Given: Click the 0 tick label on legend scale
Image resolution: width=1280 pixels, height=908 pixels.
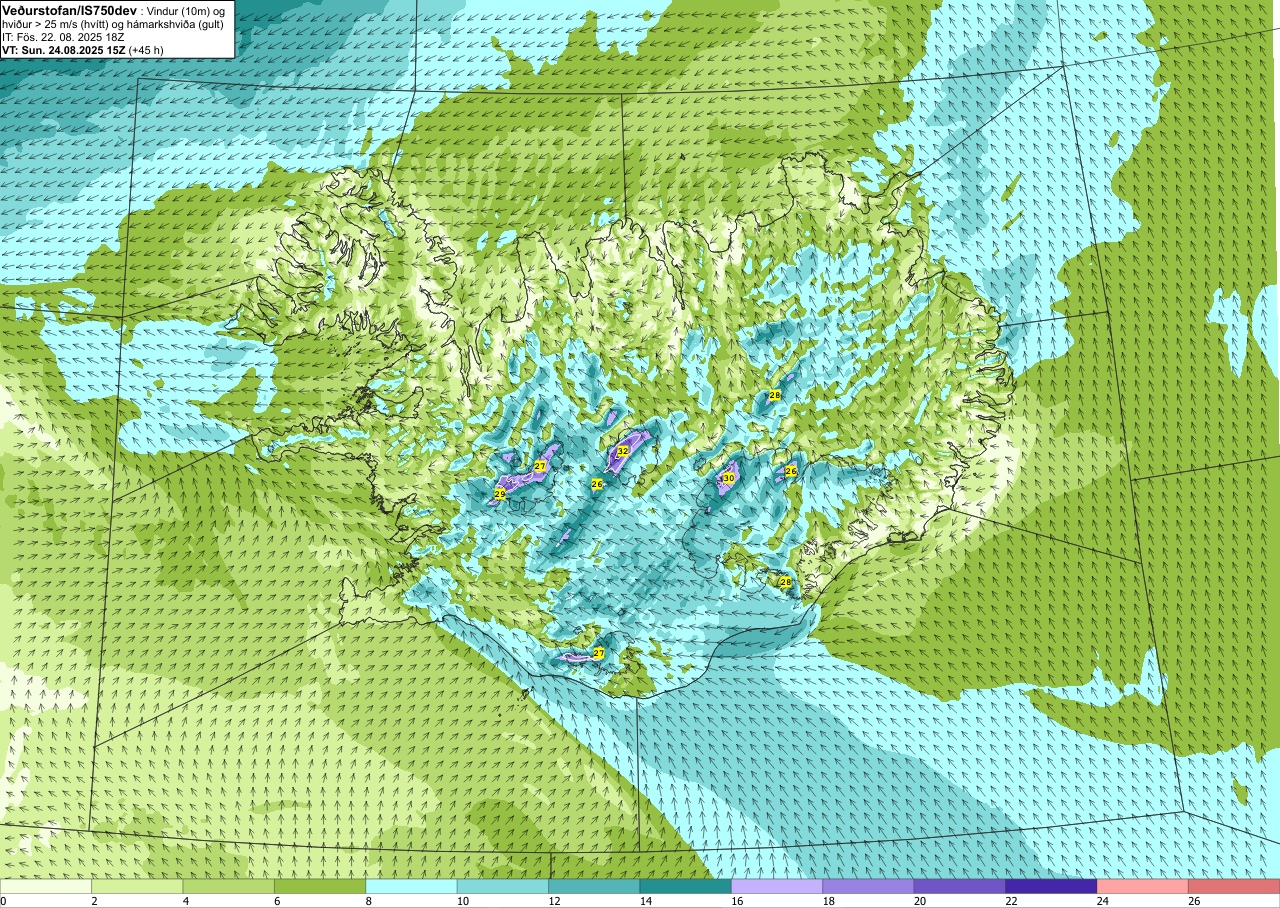Looking at the screenshot, I should click(x=3, y=901).
